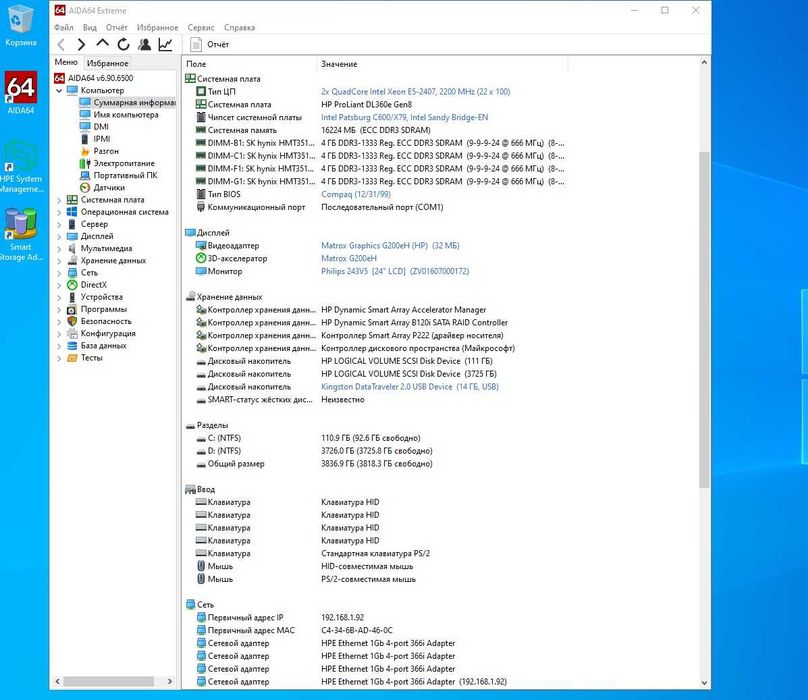
Task: Generate the Отчёт report from the toolbar
Action: click(209, 45)
